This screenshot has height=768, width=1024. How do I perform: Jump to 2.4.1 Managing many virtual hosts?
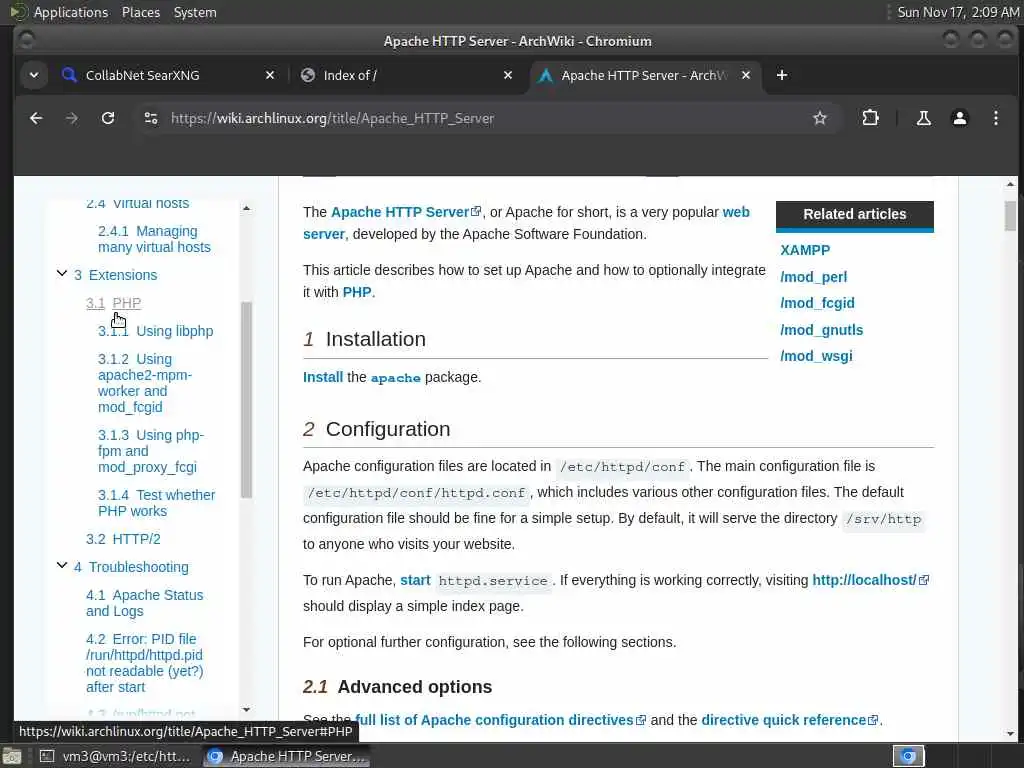coord(154,239)
